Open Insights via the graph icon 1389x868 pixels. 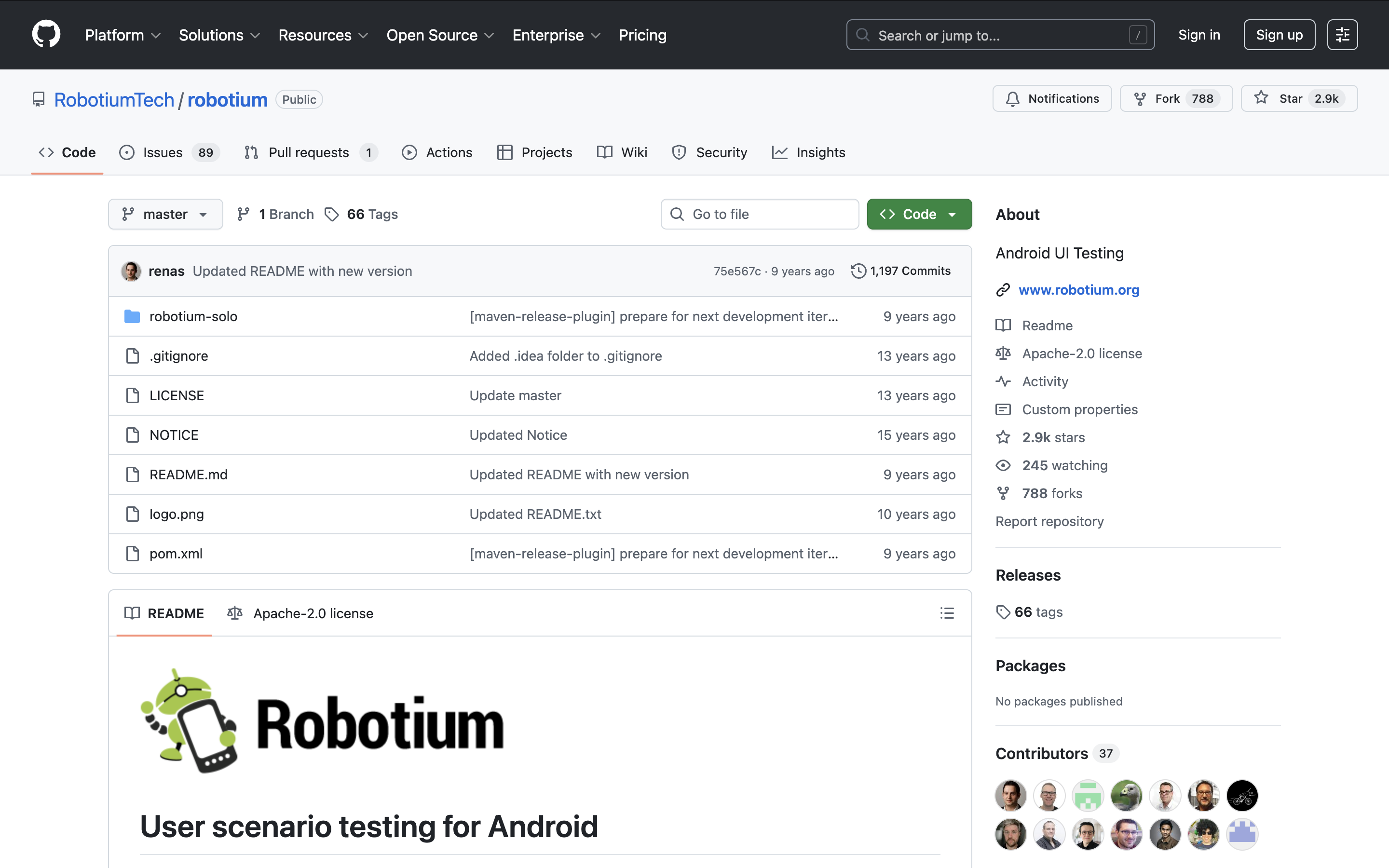pos(779,152)
